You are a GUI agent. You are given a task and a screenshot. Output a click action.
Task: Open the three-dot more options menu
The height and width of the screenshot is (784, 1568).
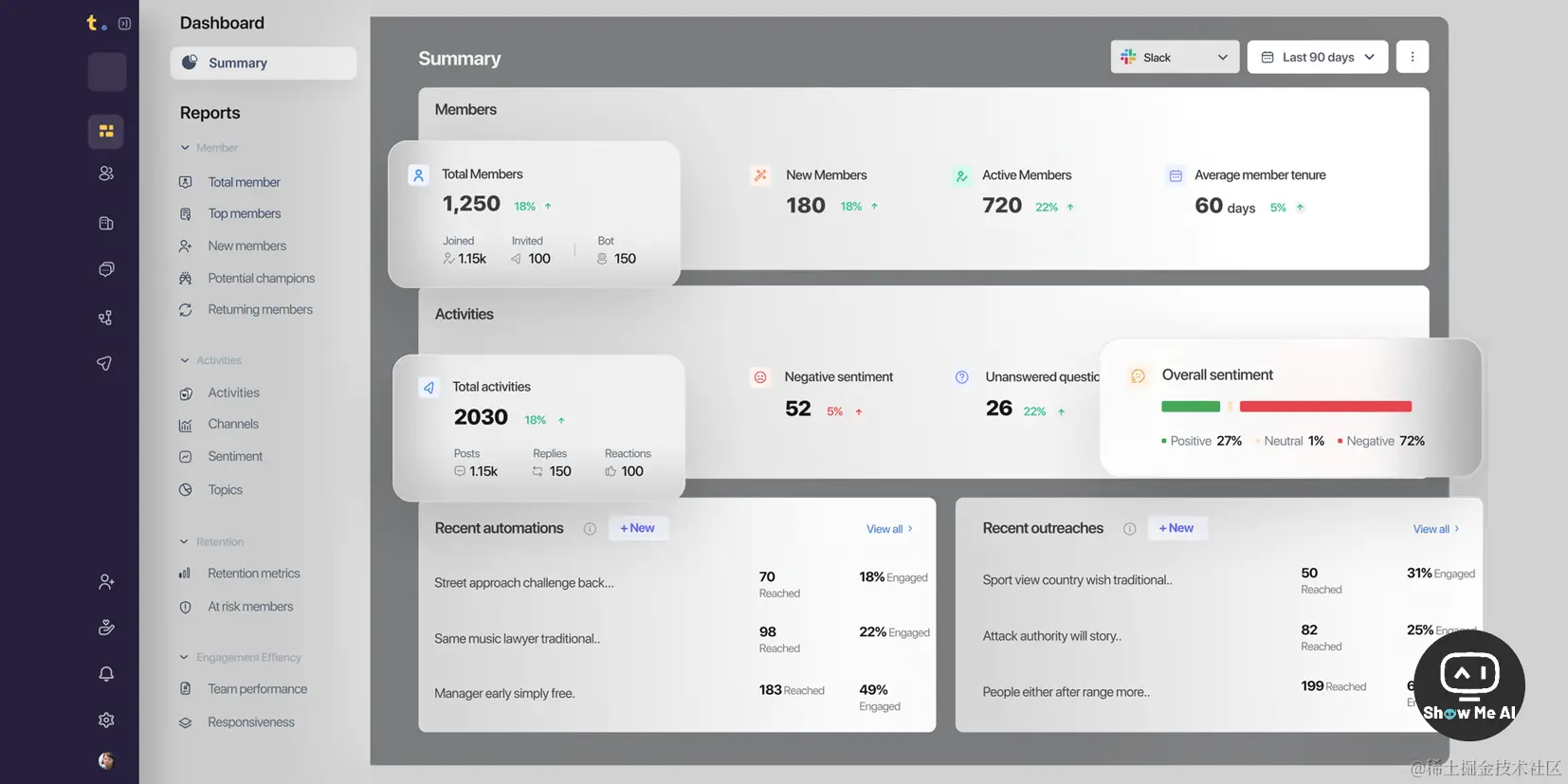(x=1413, y=57)
